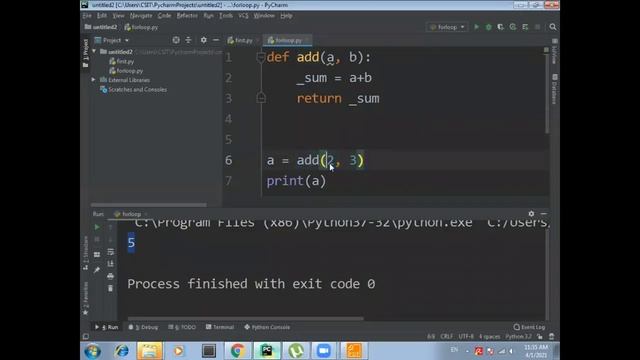Toggle tool window quick-access icon bottom-left
Viewport: 640px width, 360px height.
coord(86,337)
